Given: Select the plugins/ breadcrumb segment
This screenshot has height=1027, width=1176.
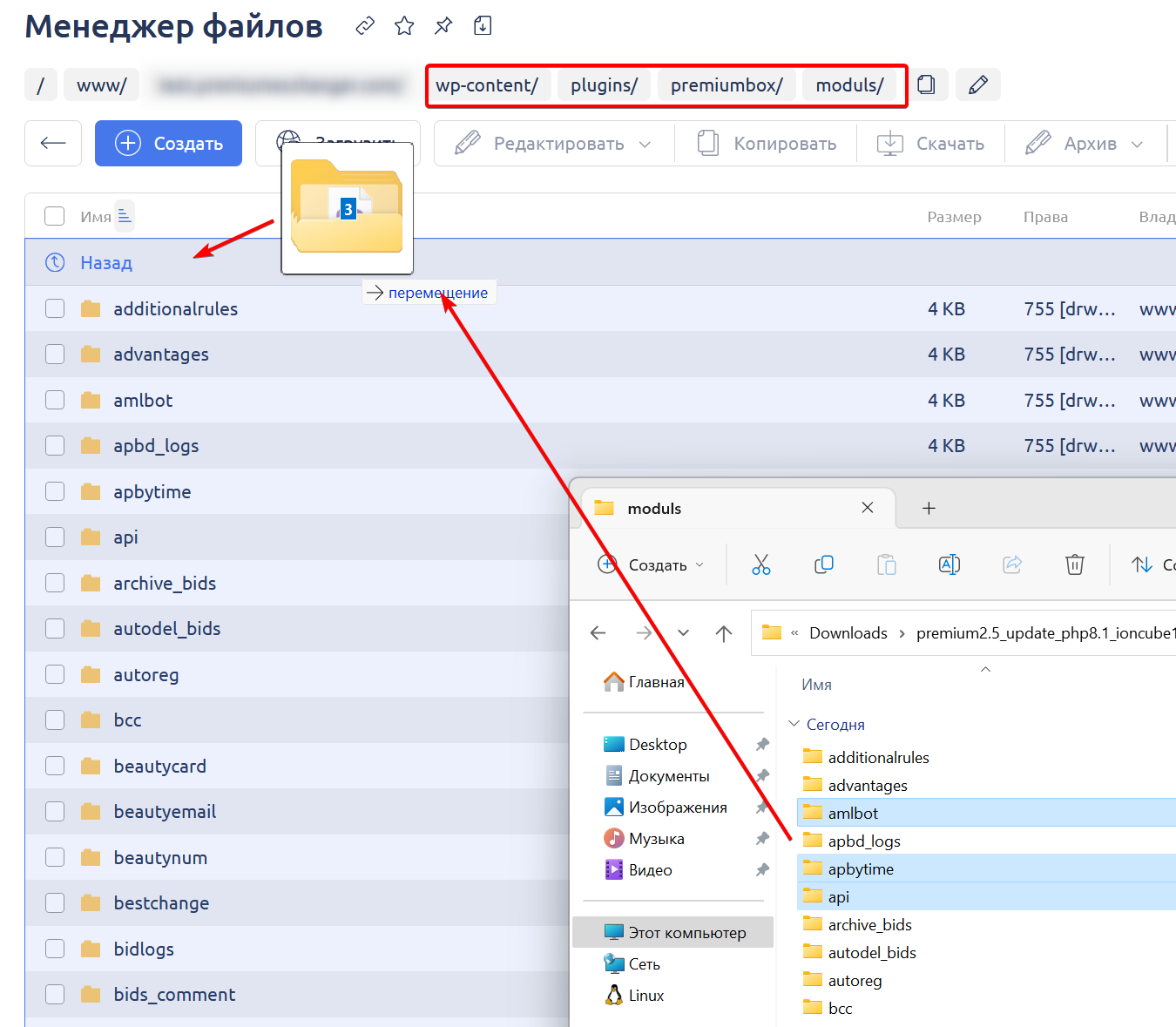Looking at the screenshot, I should click(604, 85).
